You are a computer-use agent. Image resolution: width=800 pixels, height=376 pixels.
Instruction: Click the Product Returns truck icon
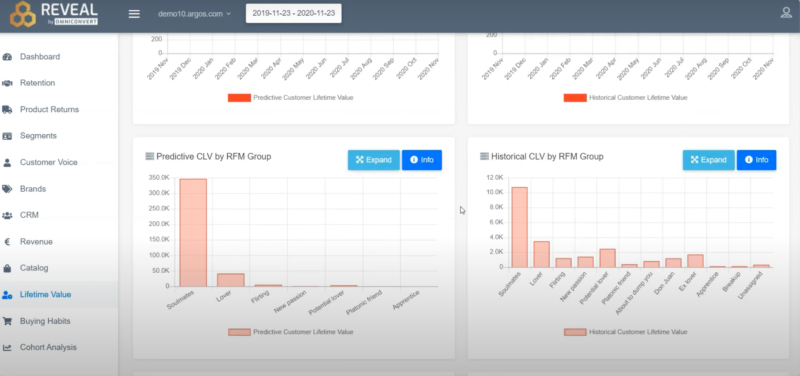pyautogui.click(x=7, y=110)
